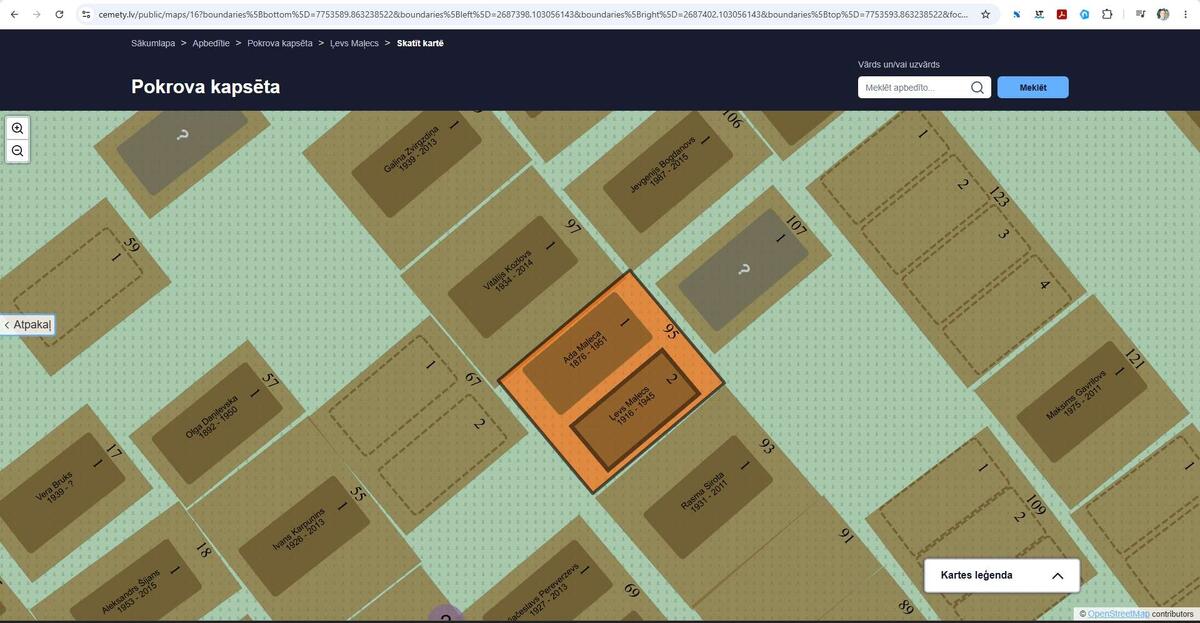Go back with the browser arrow

[13, 15]
